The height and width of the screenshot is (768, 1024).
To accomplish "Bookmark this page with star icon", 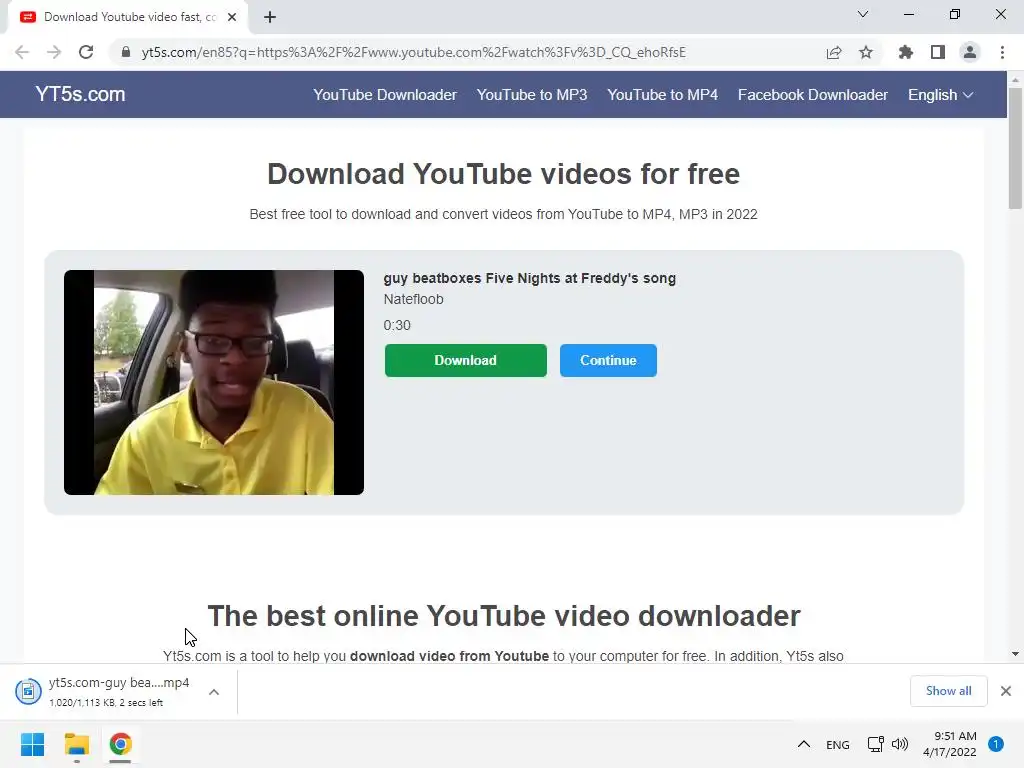I will click(866, 52).
